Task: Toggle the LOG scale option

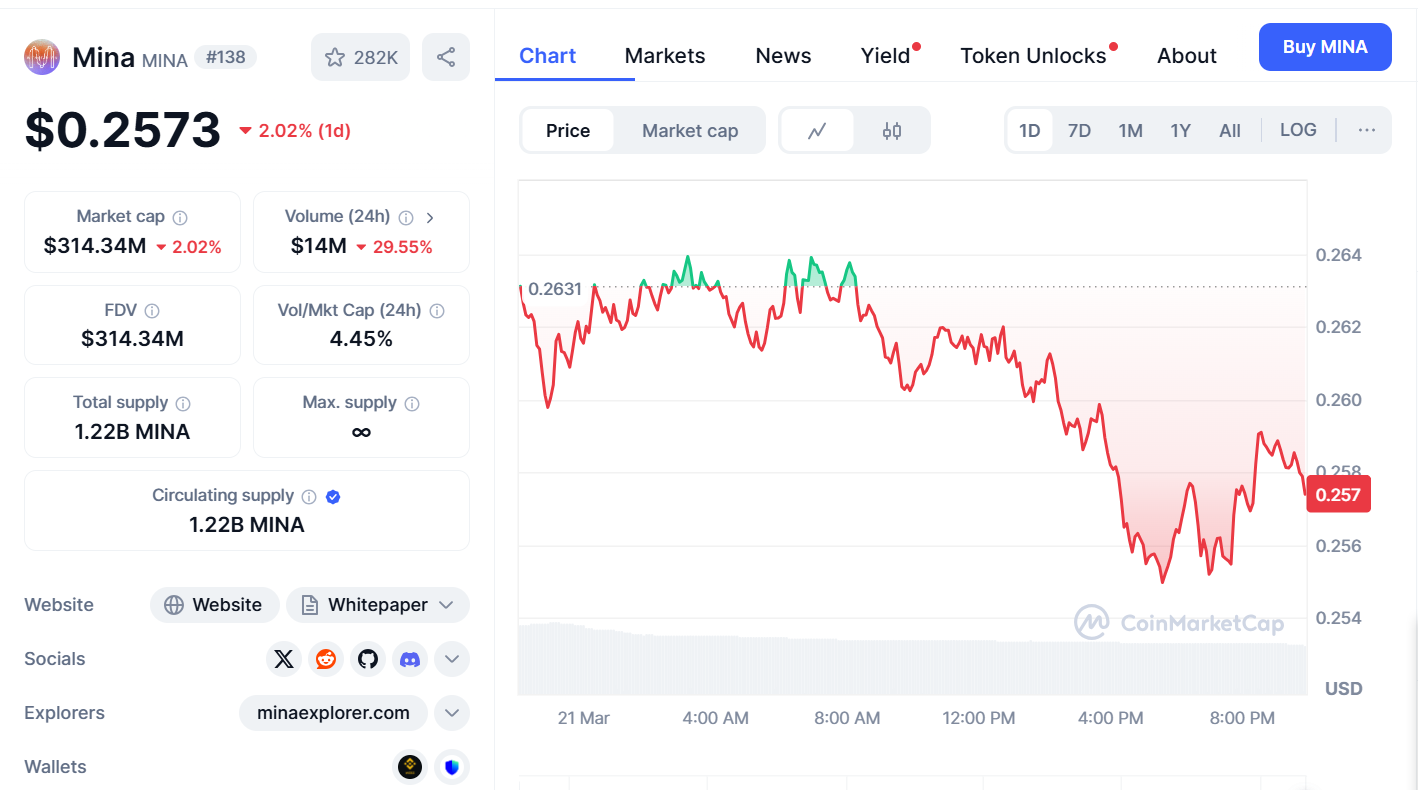Action: (1298, 130)
